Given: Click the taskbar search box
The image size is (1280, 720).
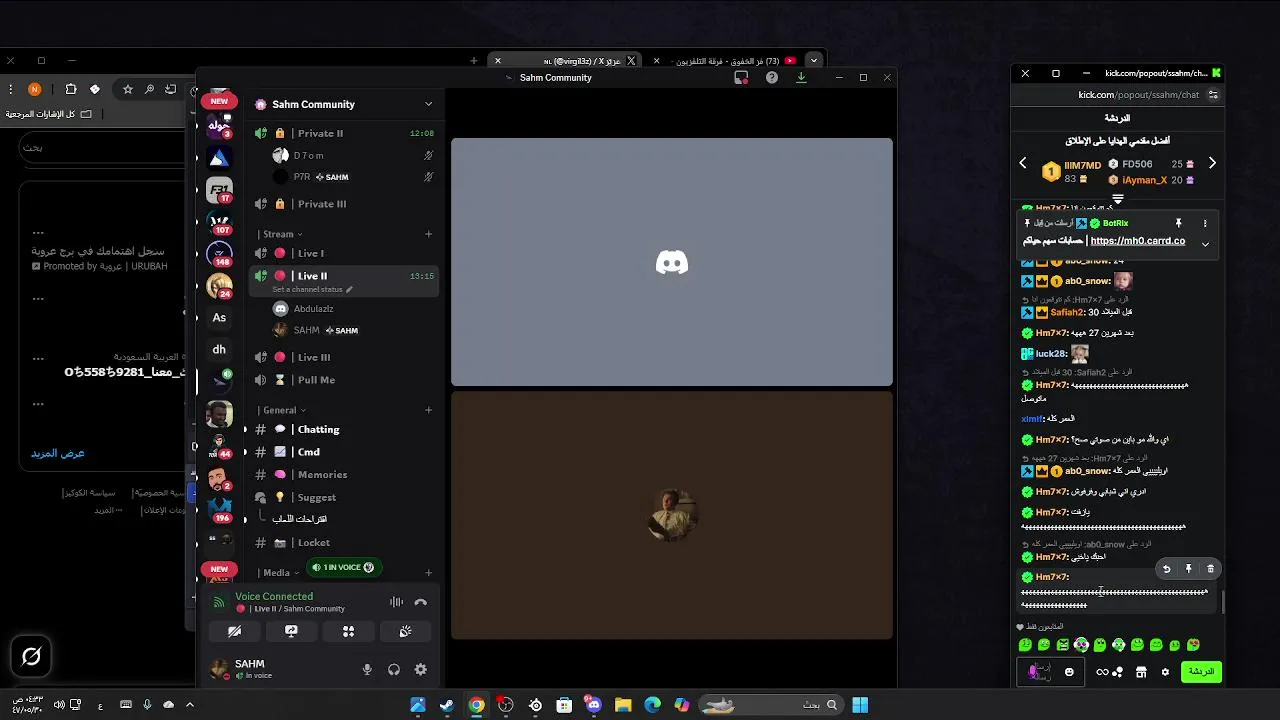Looking at the screenshot, I should tap(771, 705).
